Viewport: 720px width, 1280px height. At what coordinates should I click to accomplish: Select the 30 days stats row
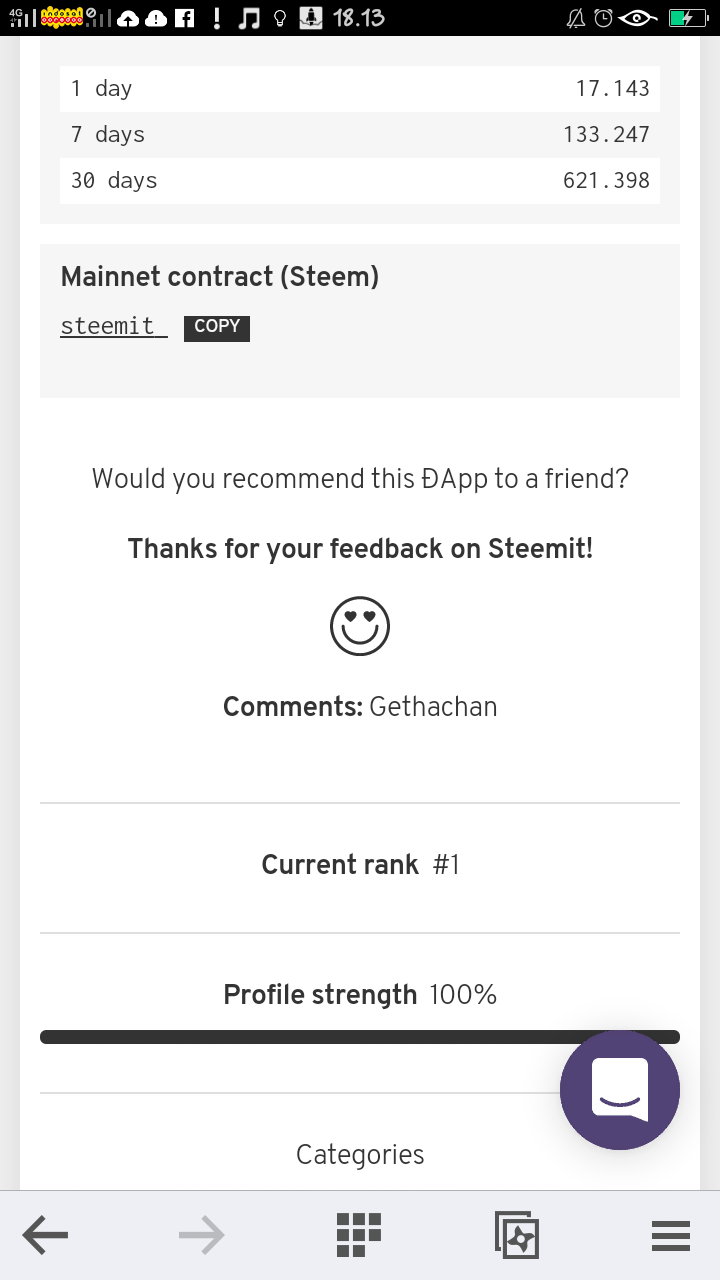(360, 181)
